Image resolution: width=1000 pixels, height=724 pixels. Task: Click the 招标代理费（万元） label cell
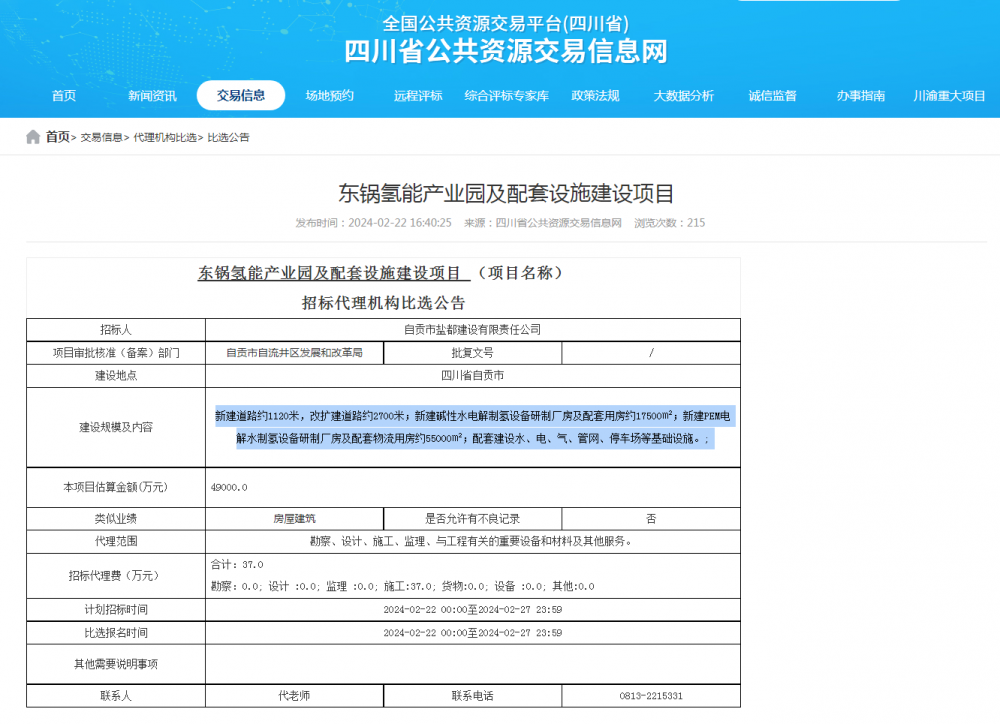116,576
